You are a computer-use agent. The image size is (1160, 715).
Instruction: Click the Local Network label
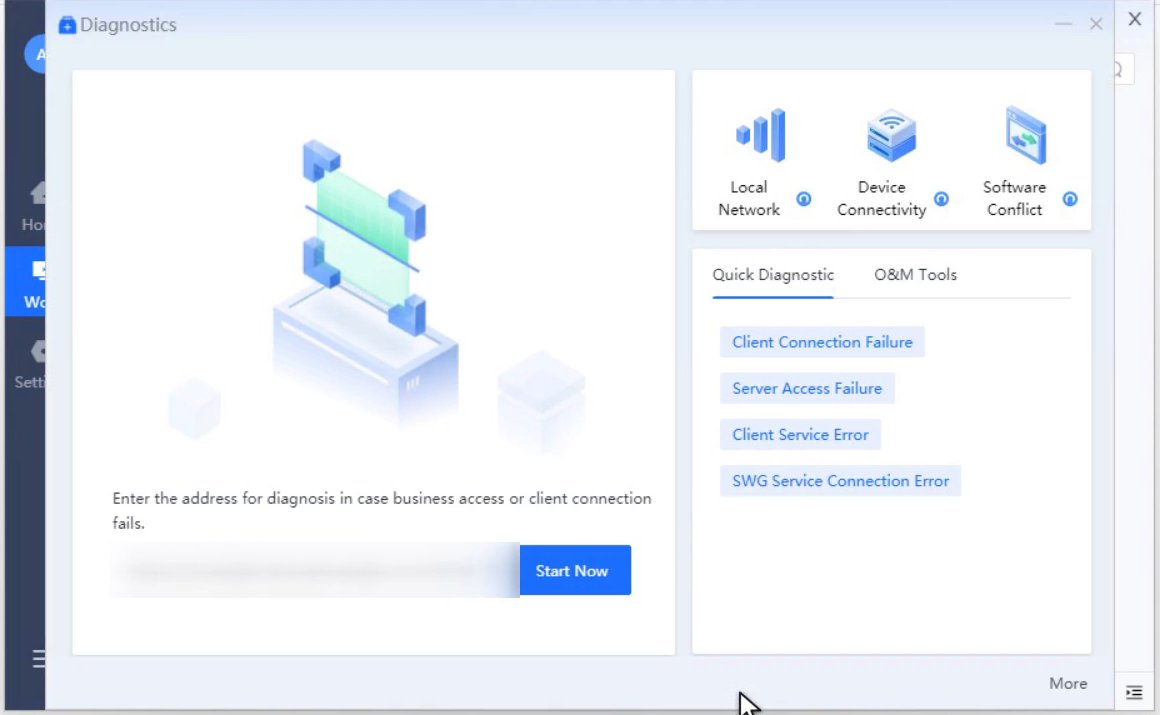click(749, 198)
